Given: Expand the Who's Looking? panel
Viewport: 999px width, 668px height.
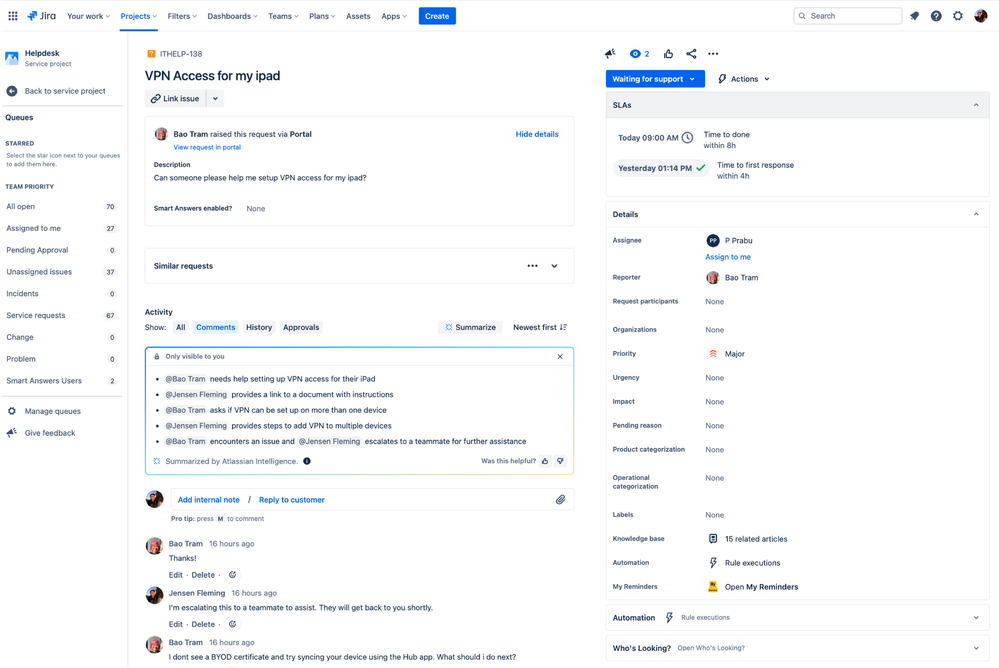Looking at the screenshot, I should point(976,648).
